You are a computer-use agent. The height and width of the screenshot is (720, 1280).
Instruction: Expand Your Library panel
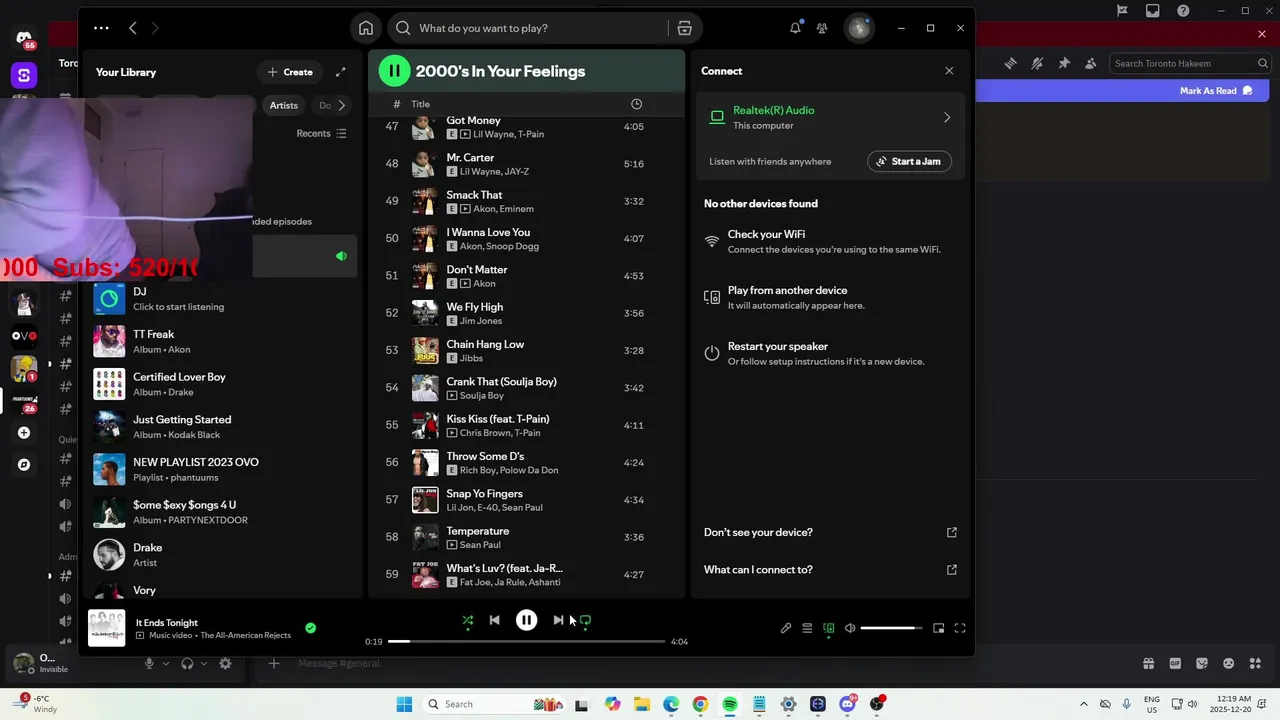coord(341,72)
